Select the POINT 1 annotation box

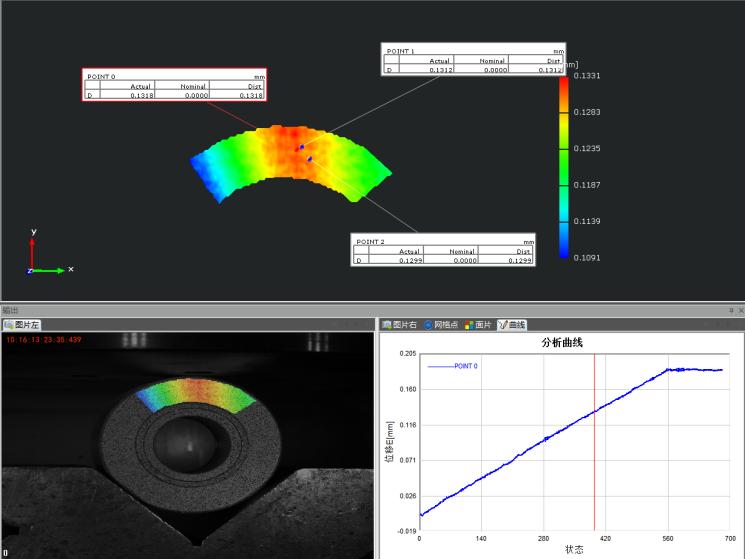point(473,59)
